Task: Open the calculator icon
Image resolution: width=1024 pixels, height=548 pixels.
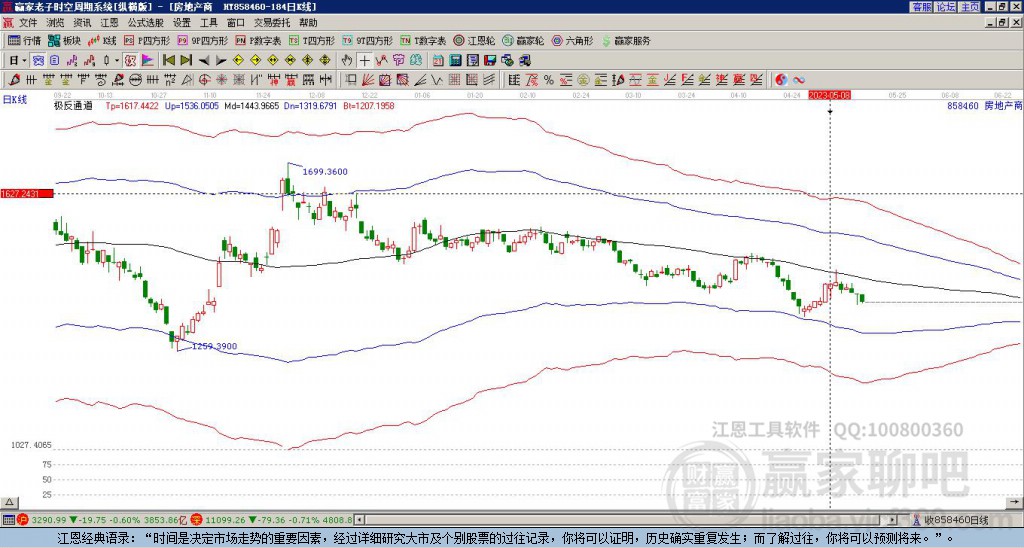Action: [x=455, y=61]
